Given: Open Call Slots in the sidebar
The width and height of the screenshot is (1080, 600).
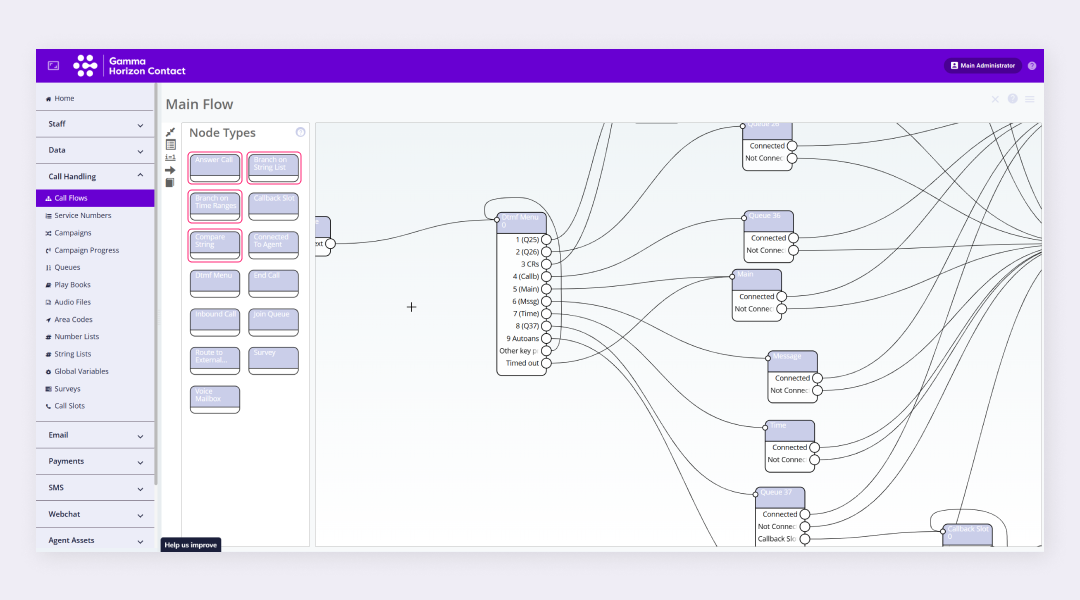Looking at the screenshot, I should [95, 406].
